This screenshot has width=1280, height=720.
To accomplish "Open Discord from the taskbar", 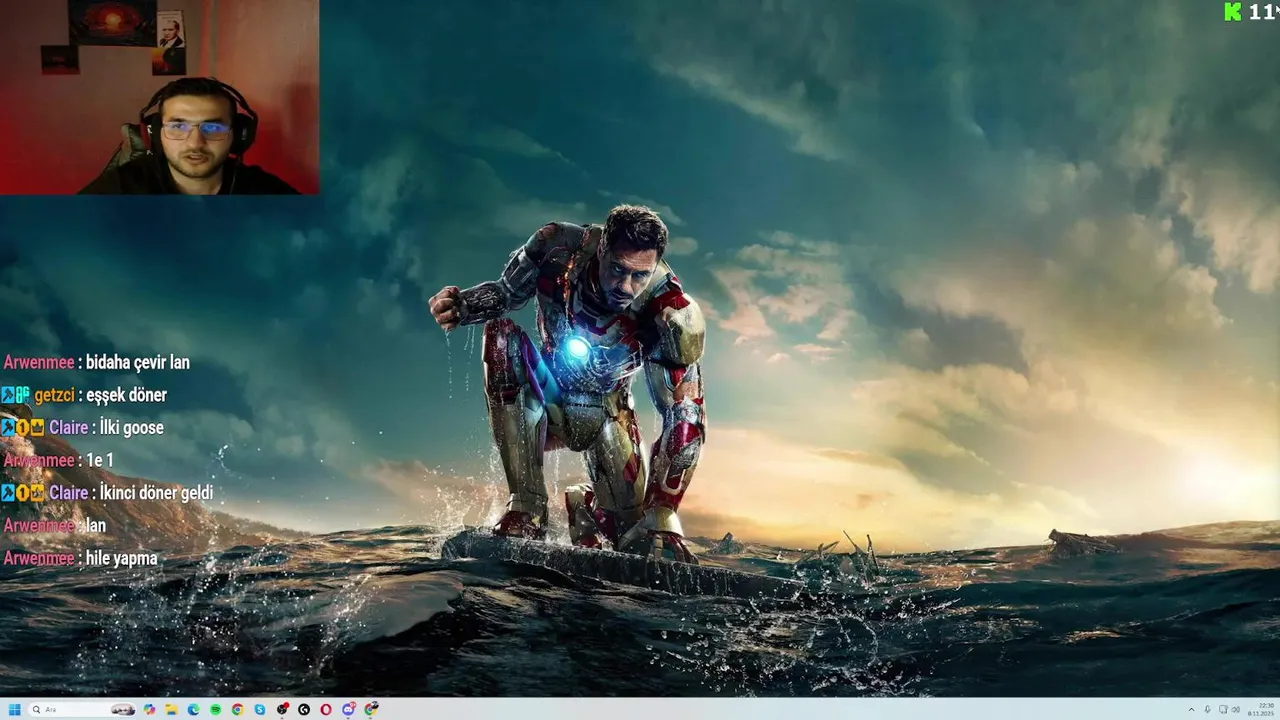I will click(349, 709).
